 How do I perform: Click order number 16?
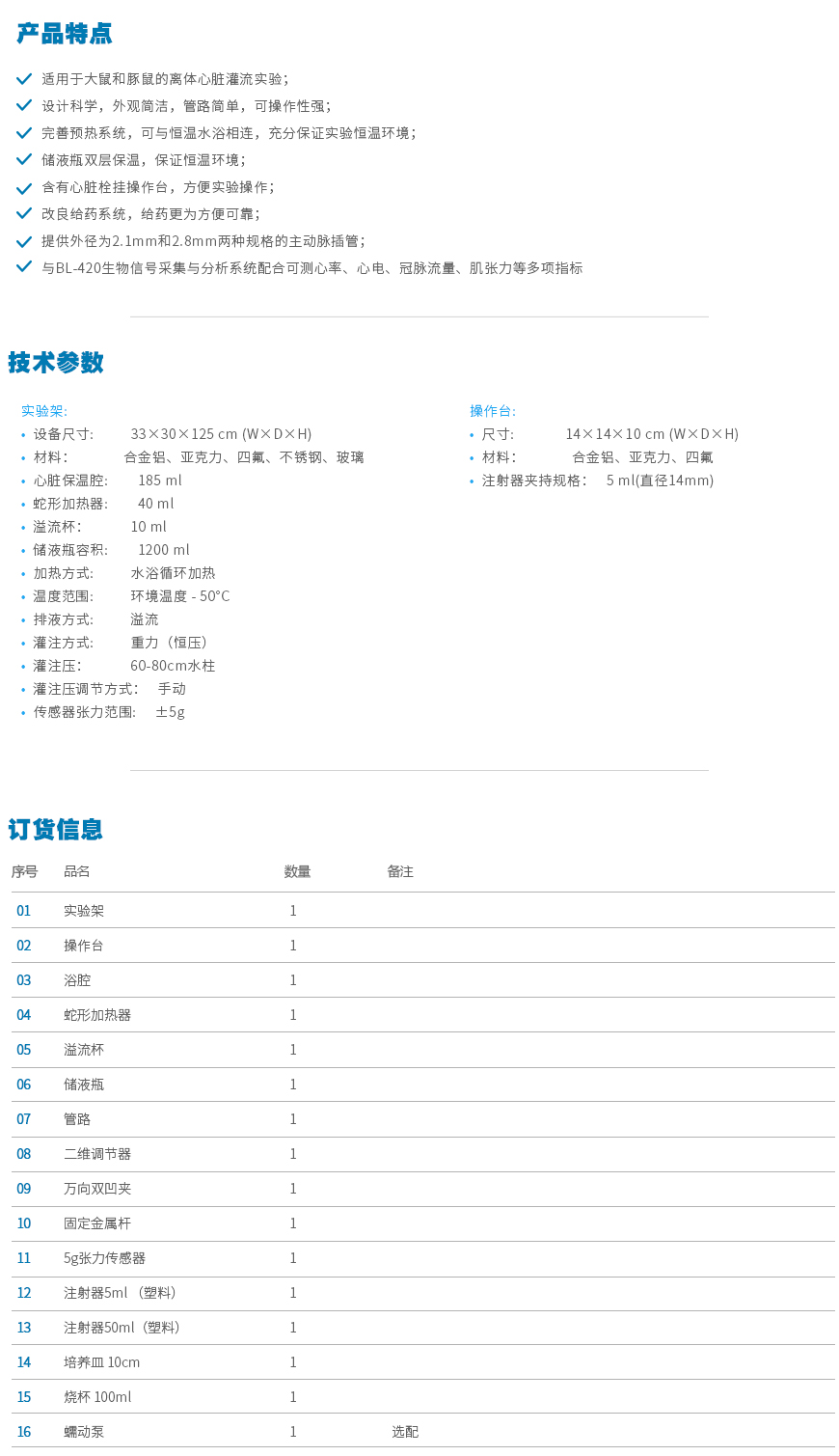pyautogui.click(x=24, y=1432)
